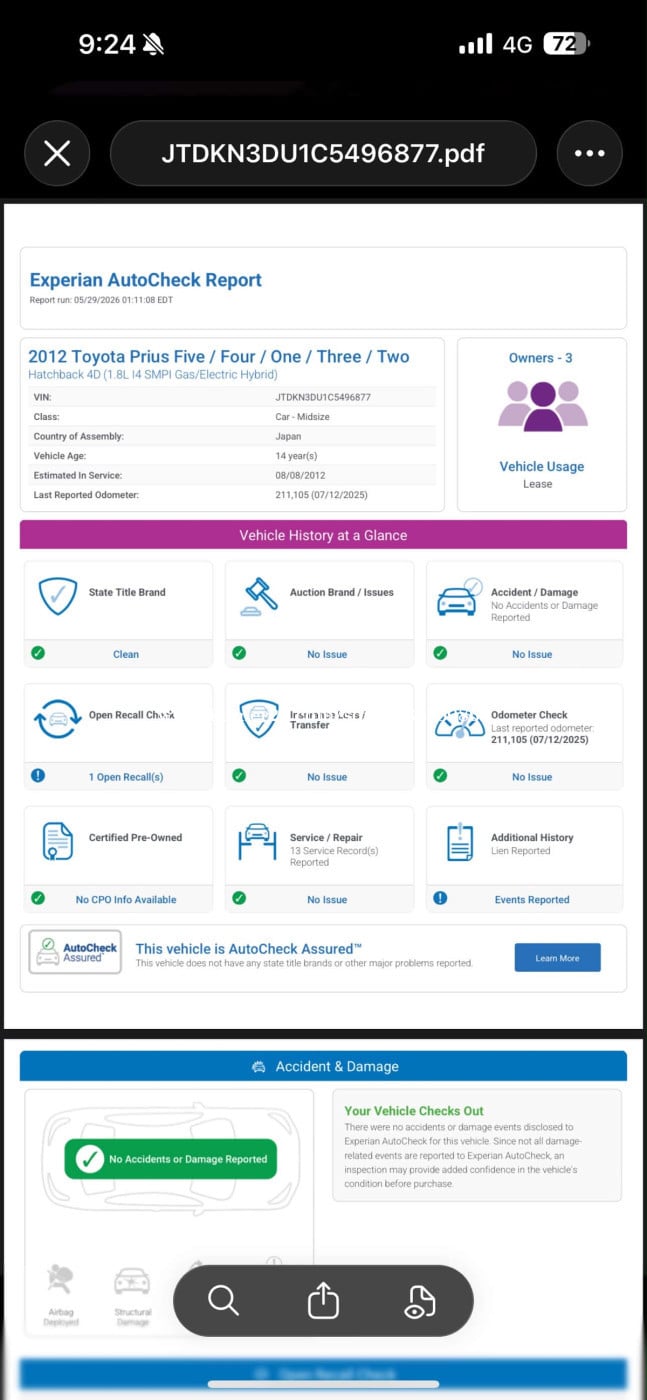This screenshot has height=1400, width=647.
Task: Click the Vehicle Age value 14 year(s)
Action: [x=296, y=456]
